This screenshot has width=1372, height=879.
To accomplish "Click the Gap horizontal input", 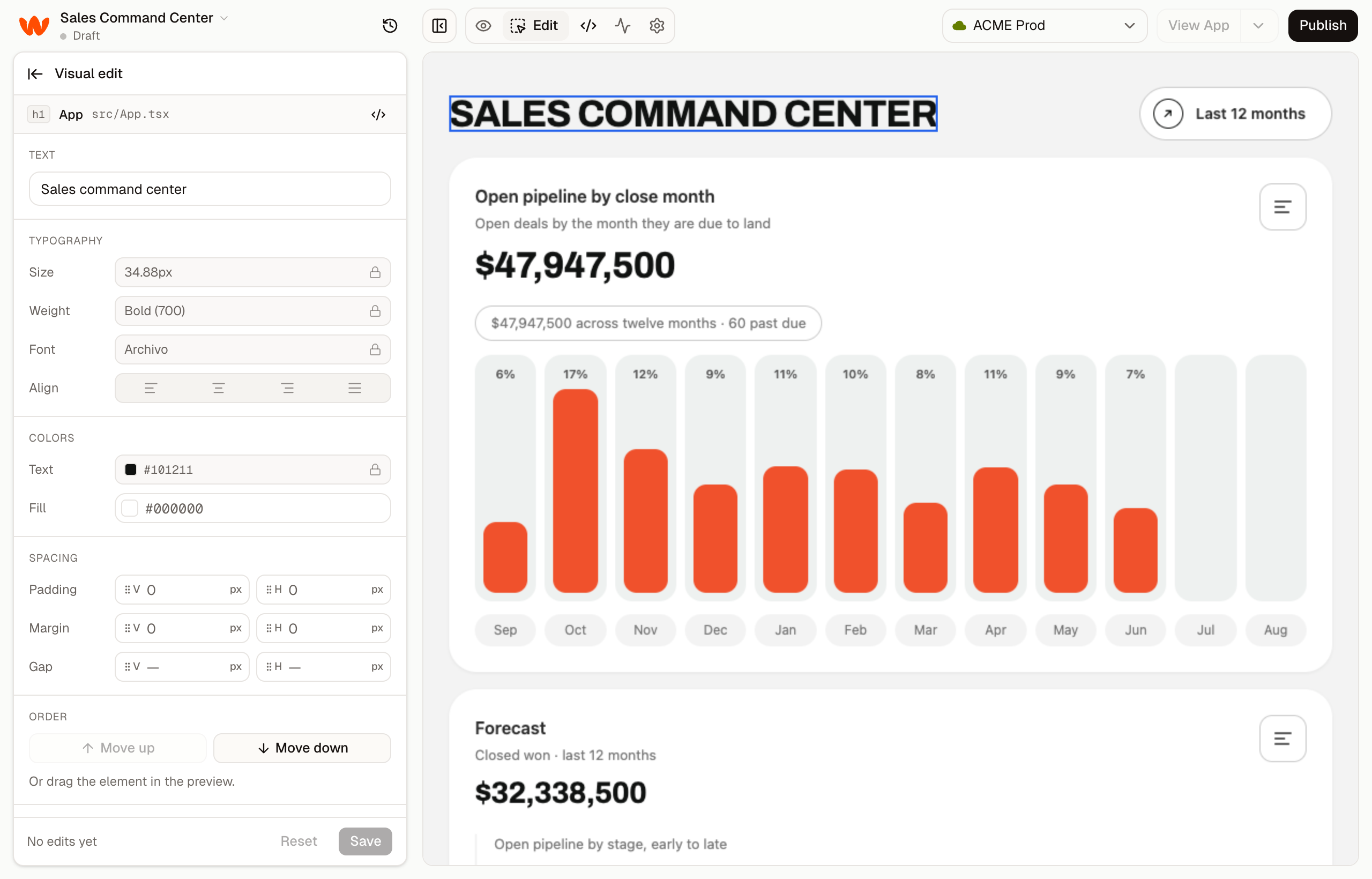I will pyautogui.click(x=324, y=667).
